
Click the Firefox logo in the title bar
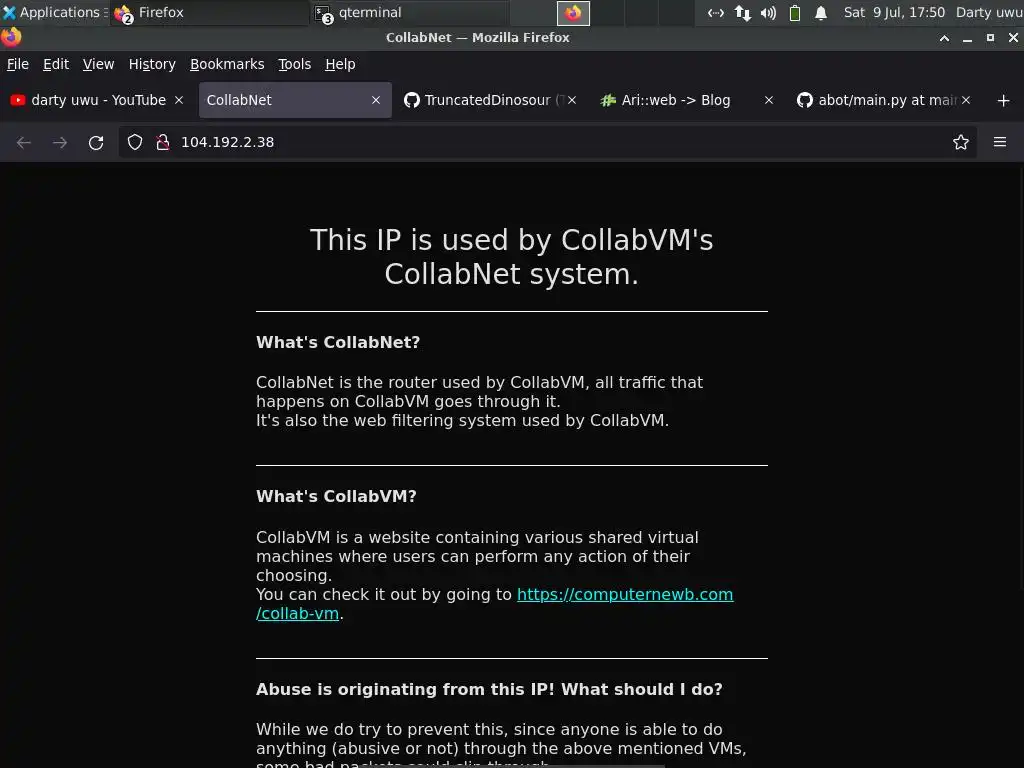click(x=10, y=37)
